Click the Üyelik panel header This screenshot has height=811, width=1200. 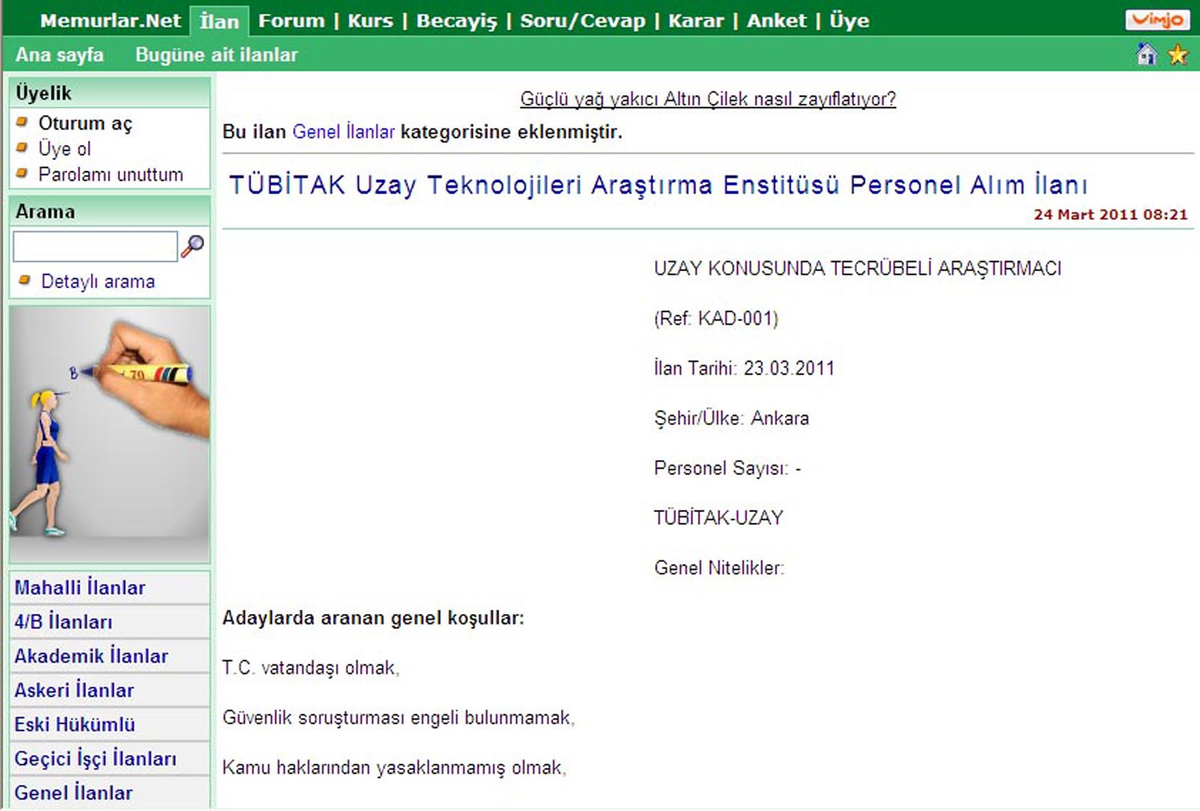pyautogui.click(x=110, y=93)
